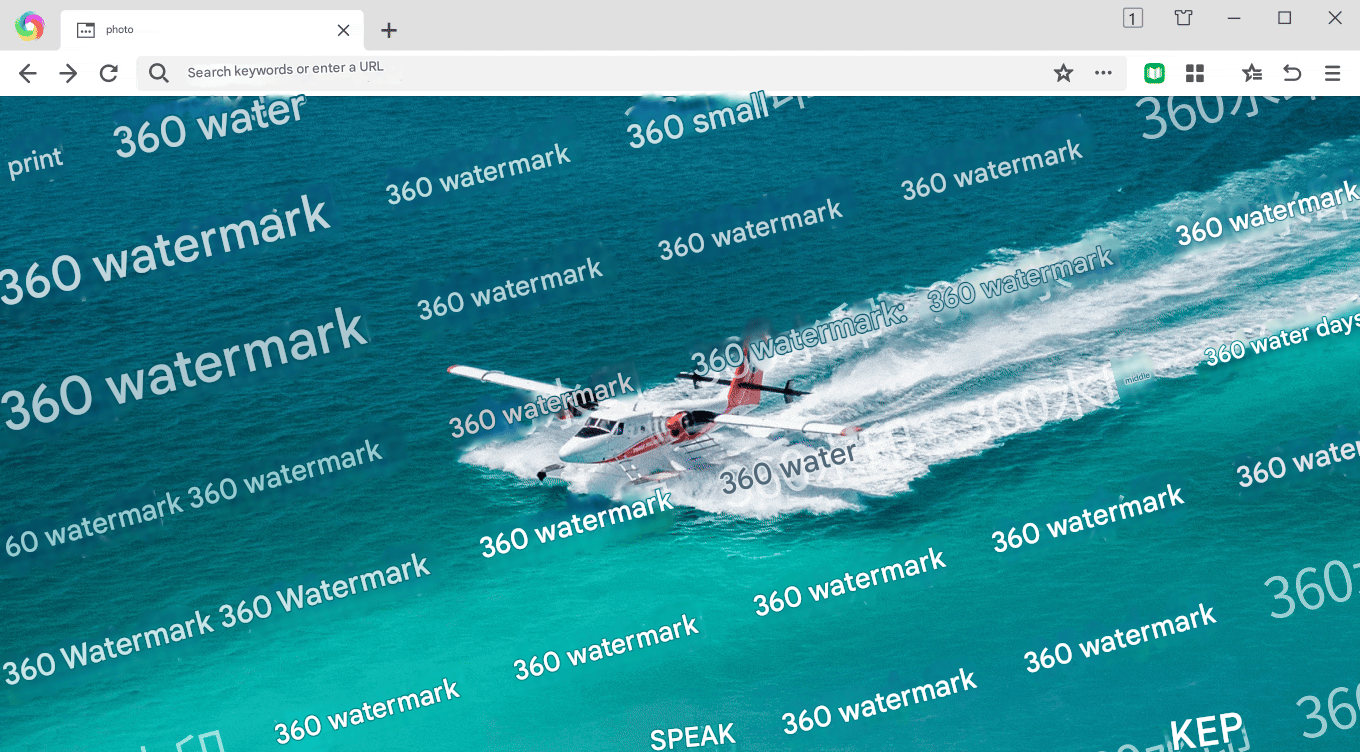
Task: Show the bookmarks list panel
Action: (x=1251, y=73)
